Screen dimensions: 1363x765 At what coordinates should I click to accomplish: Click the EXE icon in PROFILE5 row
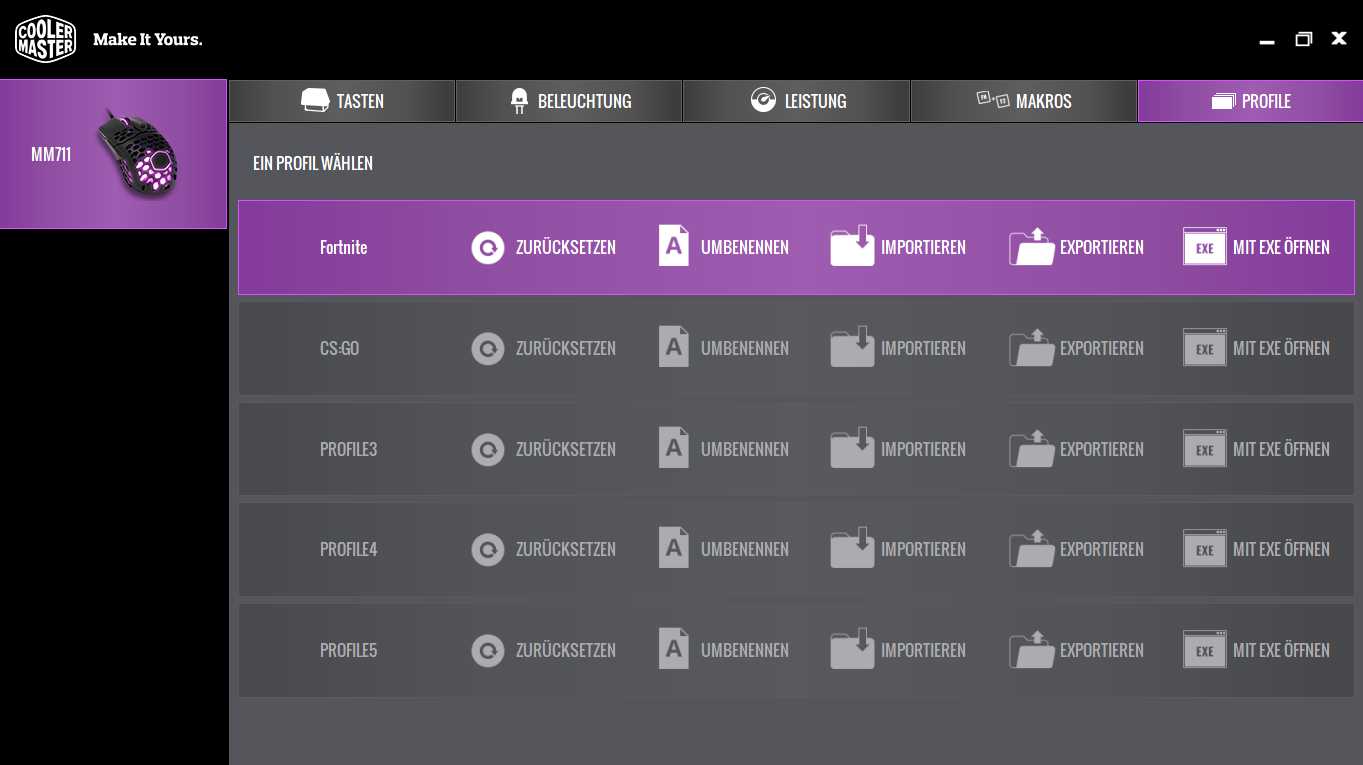(1205, 649)
